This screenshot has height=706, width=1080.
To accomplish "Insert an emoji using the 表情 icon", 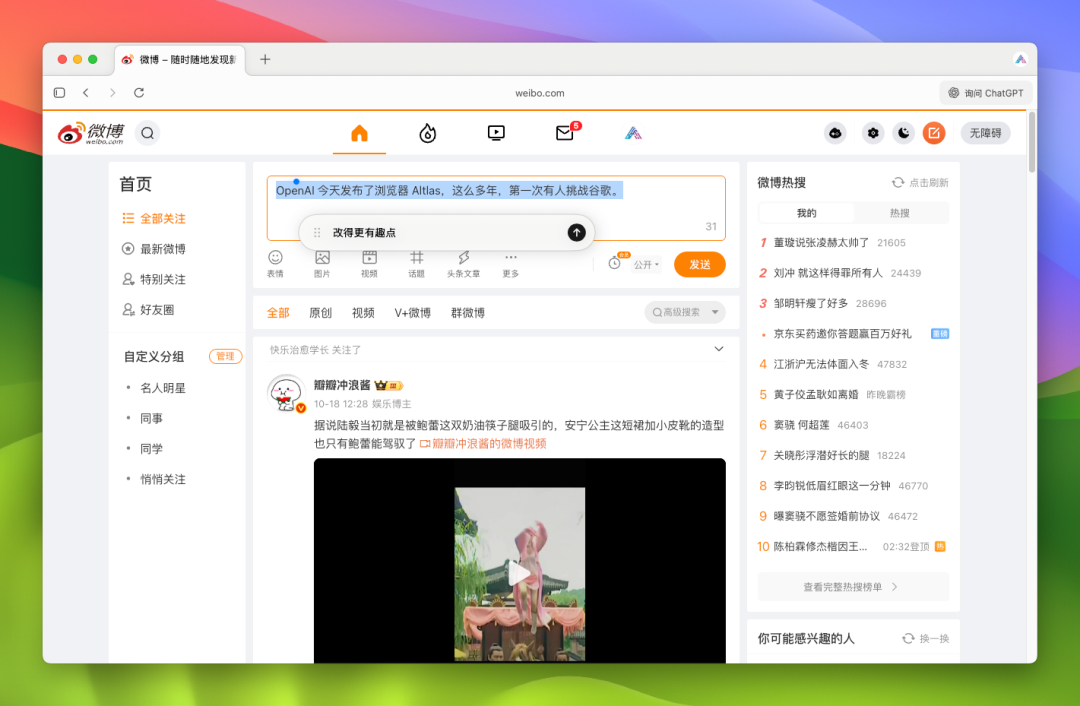I will point(273,264).
